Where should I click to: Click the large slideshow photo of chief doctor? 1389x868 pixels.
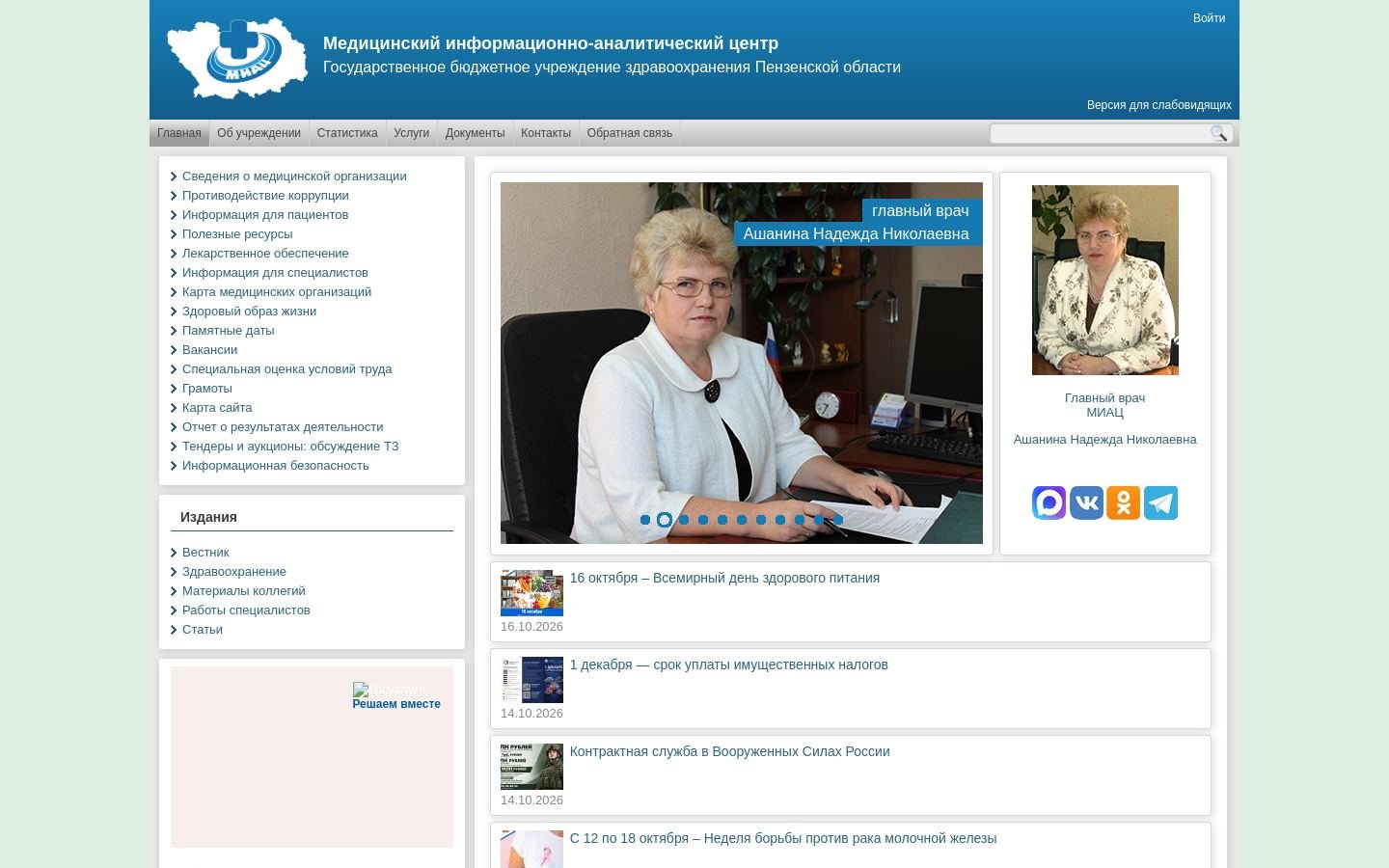coord(742,363)
